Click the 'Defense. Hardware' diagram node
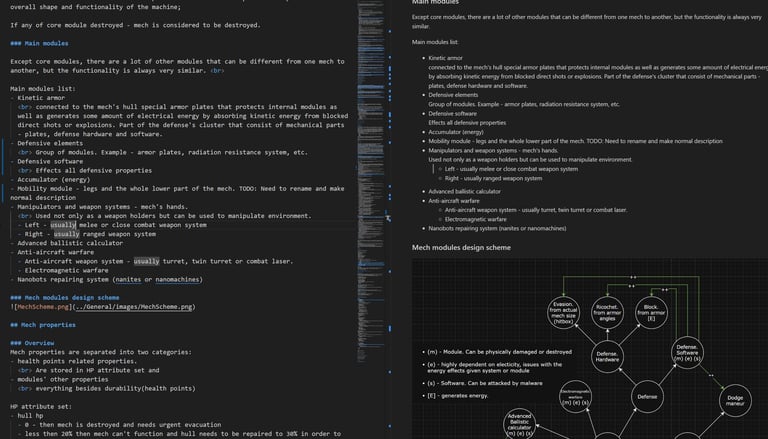Screen dimensions: 768x439 point(607,357)
